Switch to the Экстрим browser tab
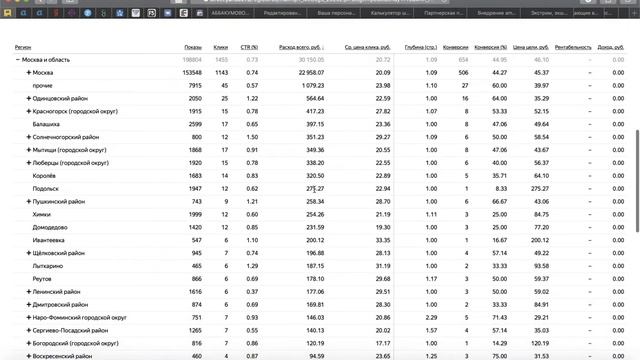640x360 pixels. 548,13
